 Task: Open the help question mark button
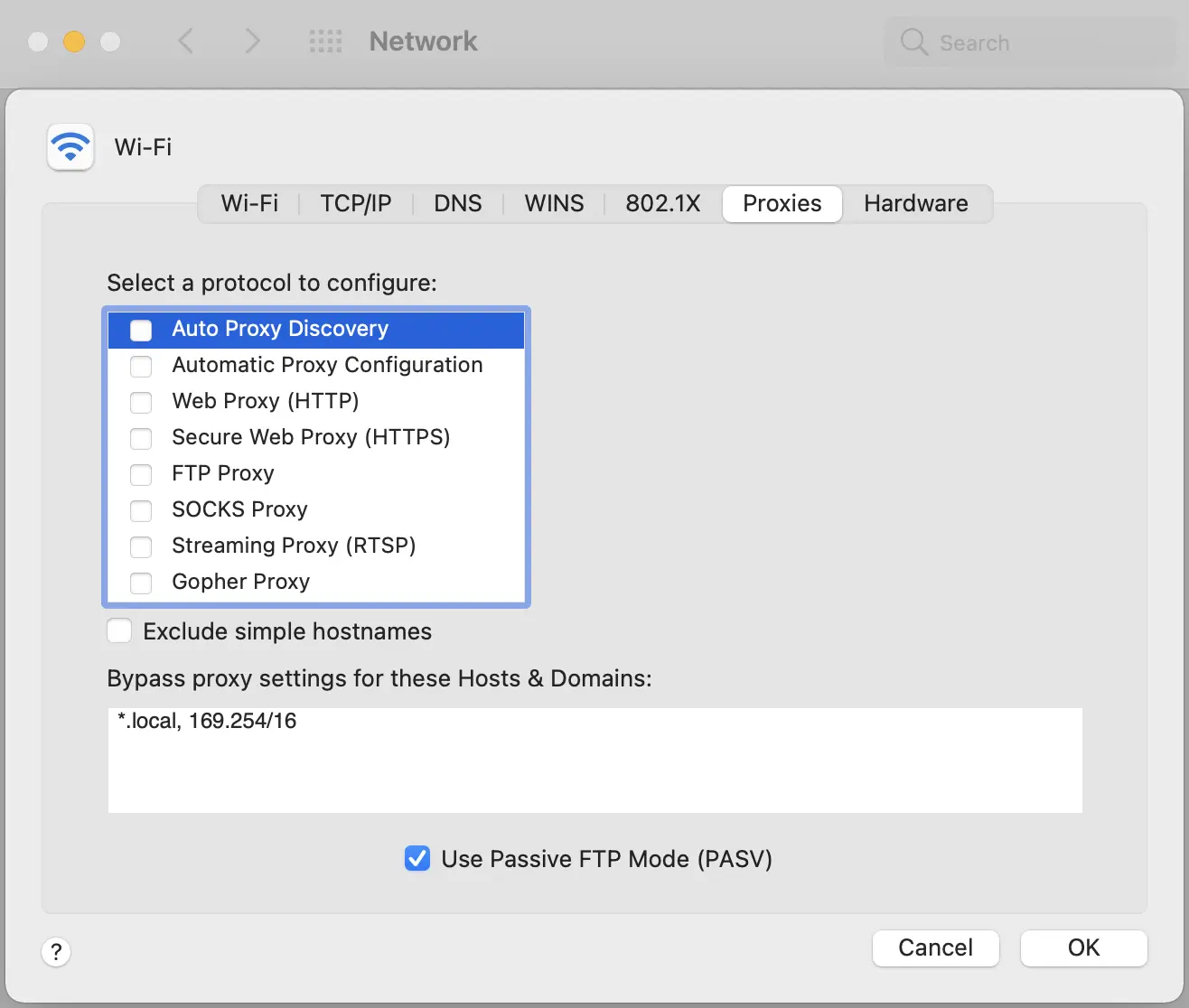click(56, 951)
